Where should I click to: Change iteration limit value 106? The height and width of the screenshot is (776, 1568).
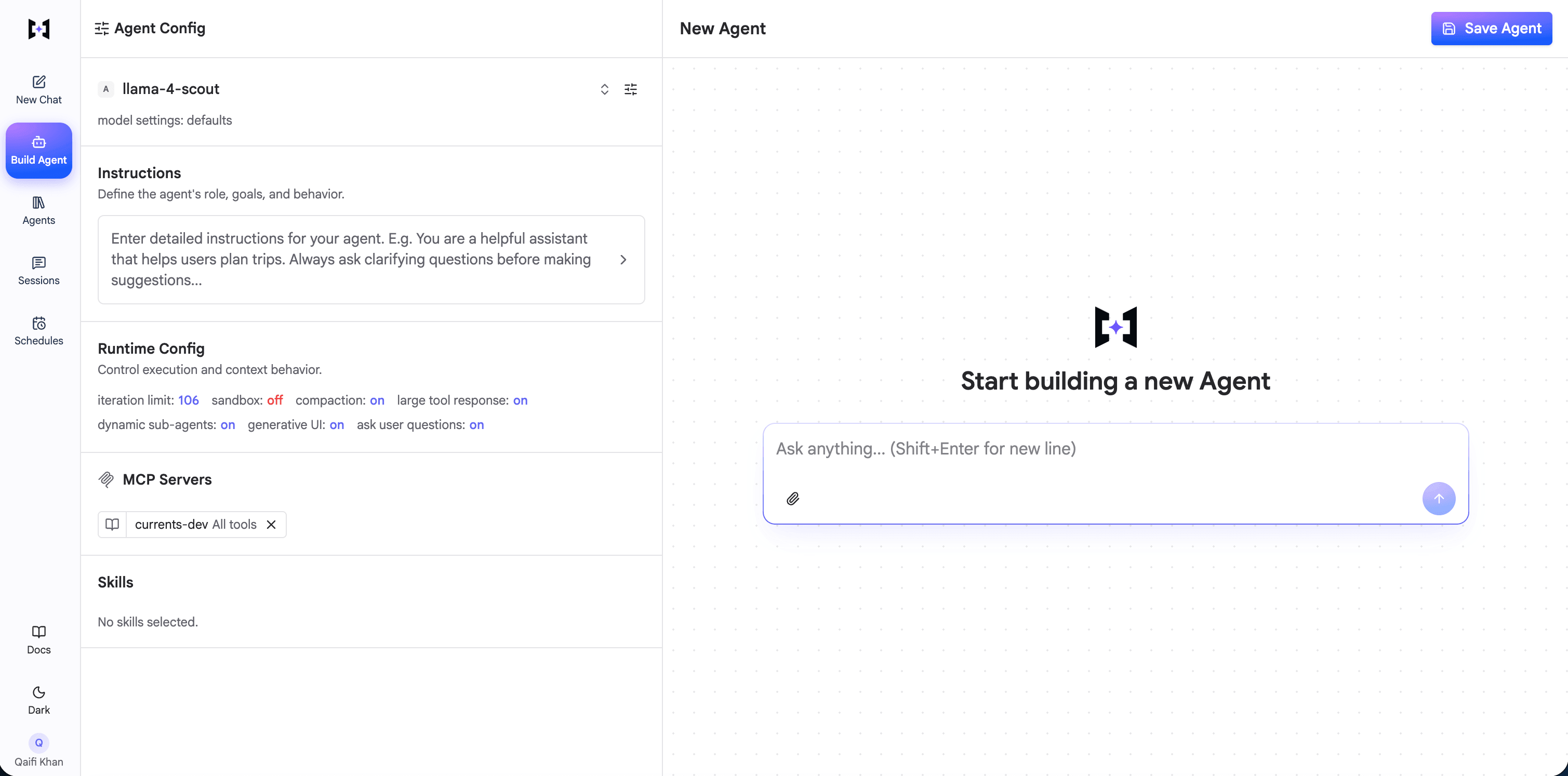(x=189, y=400)
